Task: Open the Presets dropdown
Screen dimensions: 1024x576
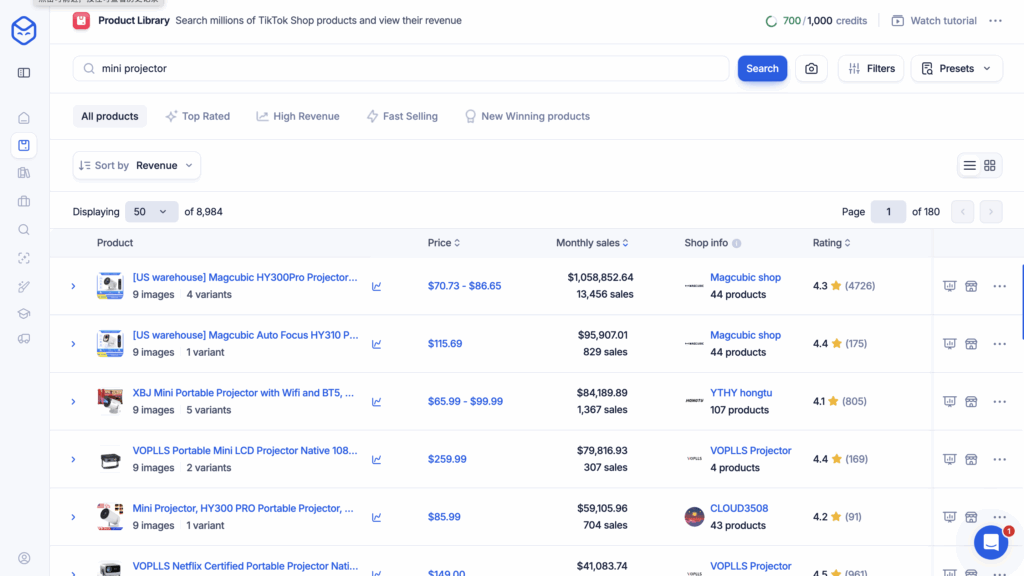Action: tap(956, 69)
